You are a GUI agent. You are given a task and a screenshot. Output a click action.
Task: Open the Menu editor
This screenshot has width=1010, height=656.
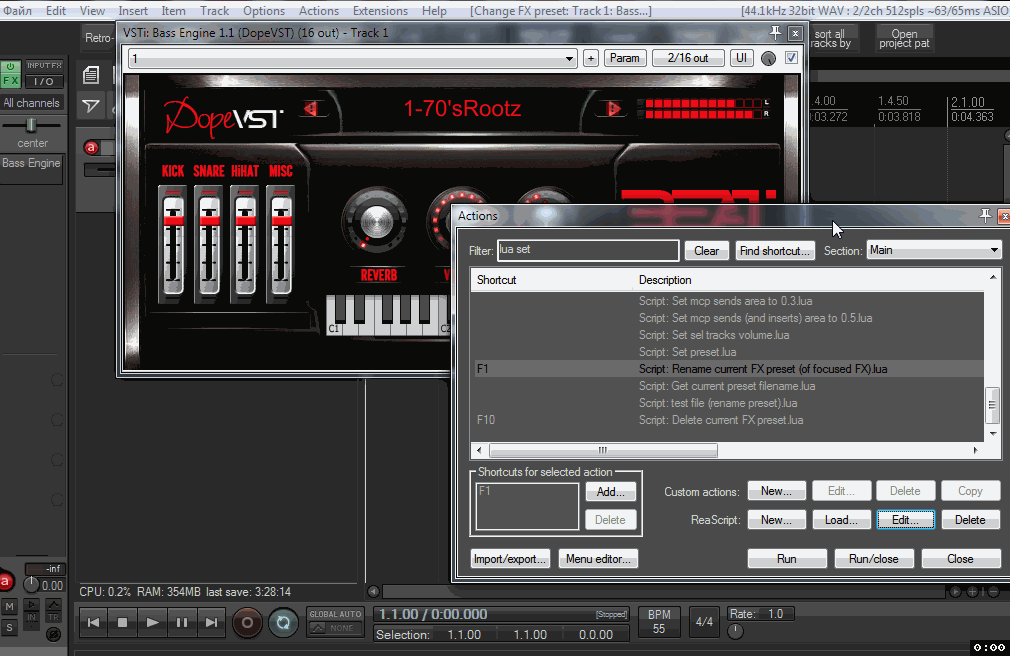pyautogui.click(x=598, y=559)
